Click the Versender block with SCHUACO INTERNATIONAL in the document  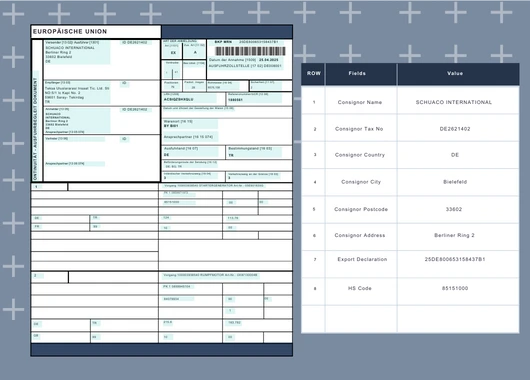[x=77, y=52]
